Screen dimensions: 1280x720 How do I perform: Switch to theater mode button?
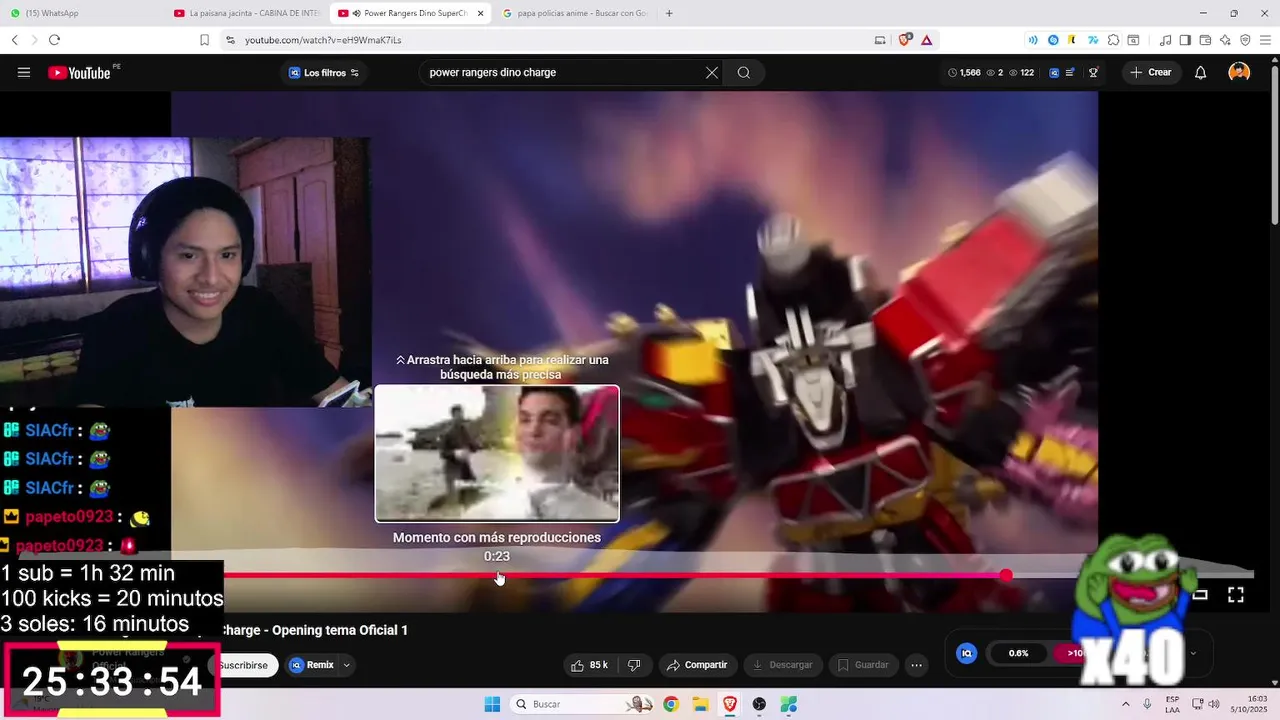[1201, 595]
